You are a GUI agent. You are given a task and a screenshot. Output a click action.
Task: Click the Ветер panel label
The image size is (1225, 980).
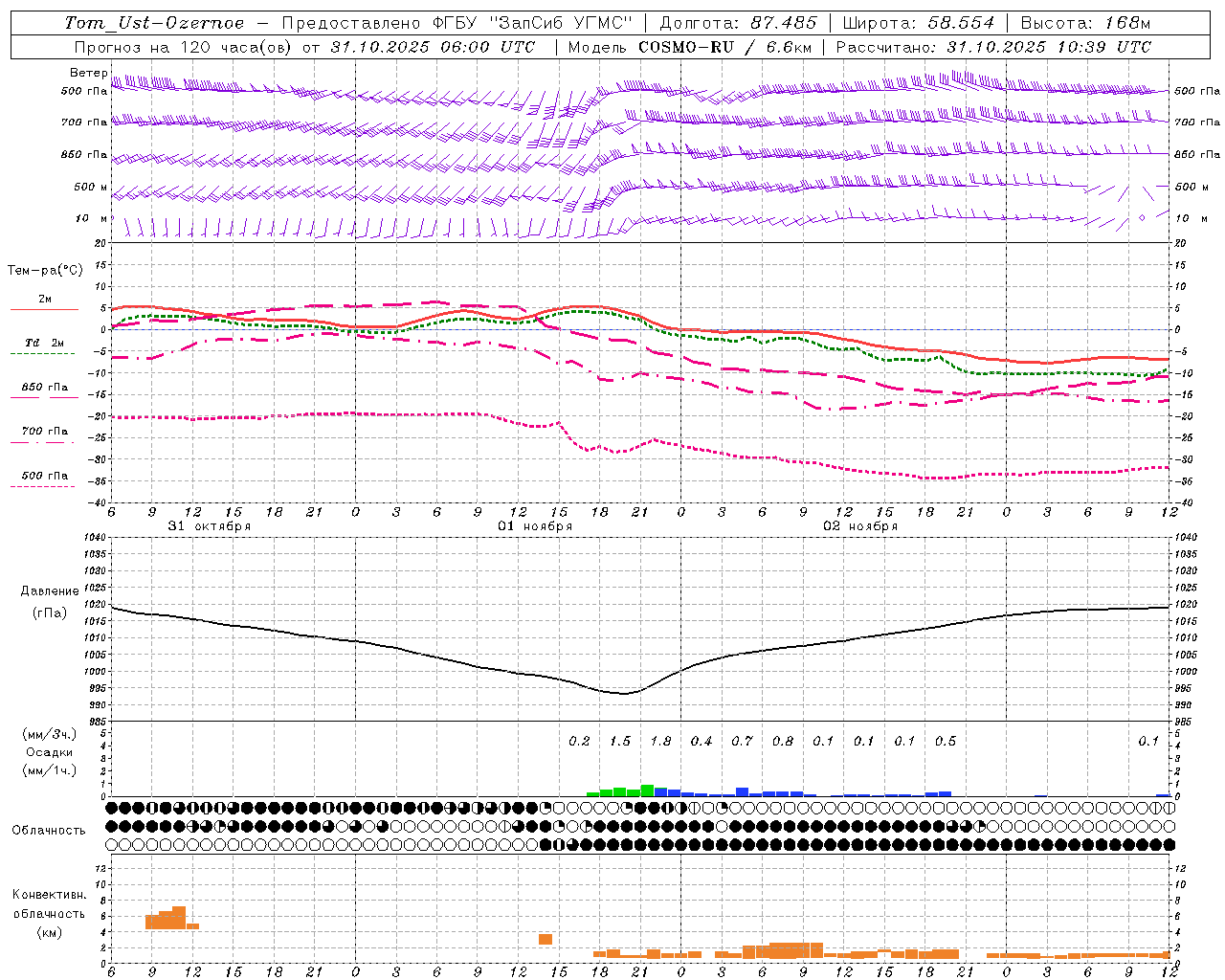tap(88, 73)
